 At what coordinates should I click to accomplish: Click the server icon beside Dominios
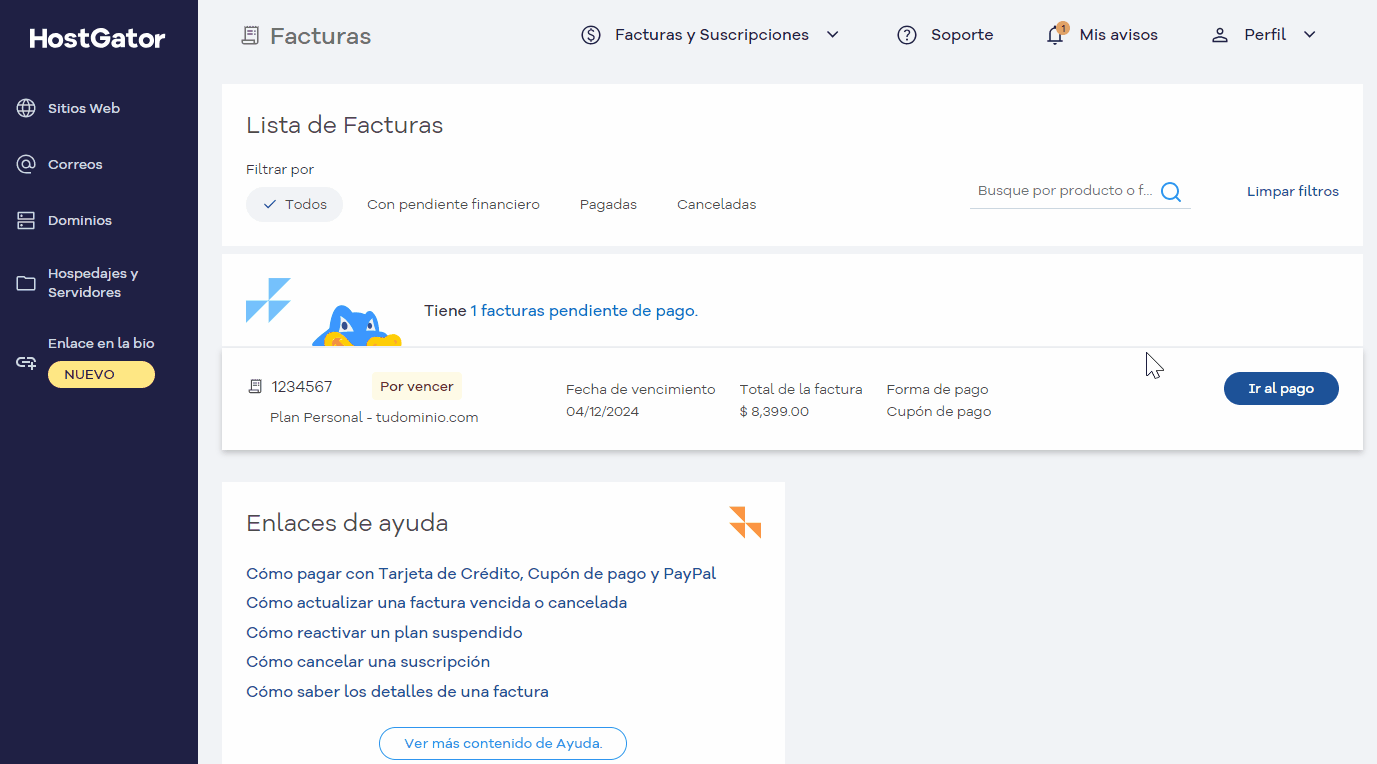[26, 220]
